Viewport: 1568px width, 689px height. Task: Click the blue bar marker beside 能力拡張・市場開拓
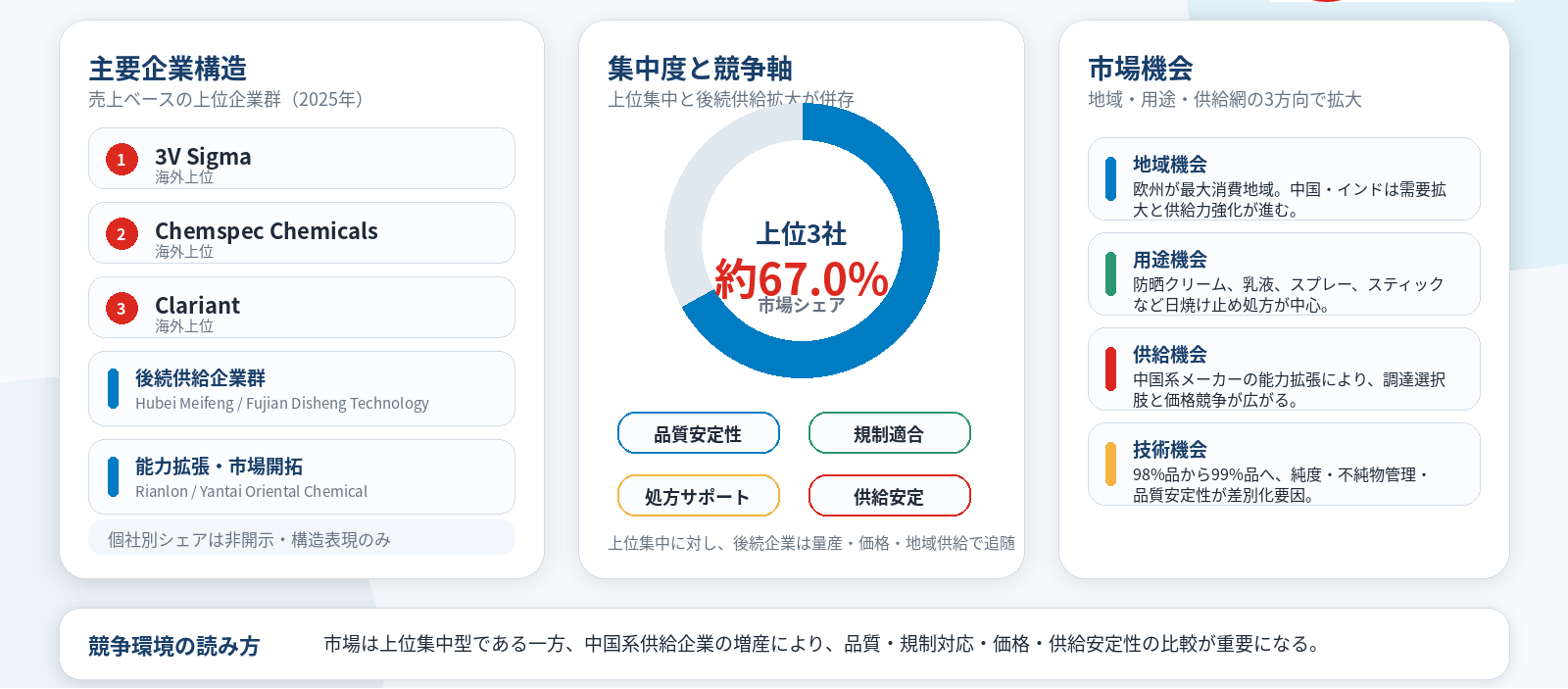pyautogui.click(x=114, y=477)
